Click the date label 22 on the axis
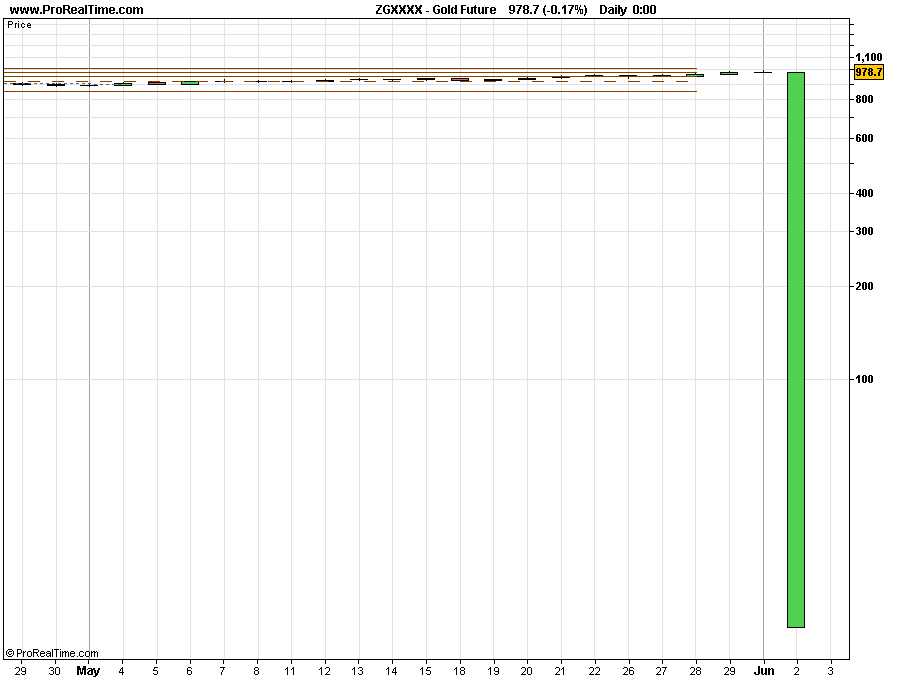The height and width of the screenshot is (700, 900). pyautogui.click(x=595, y=671)
